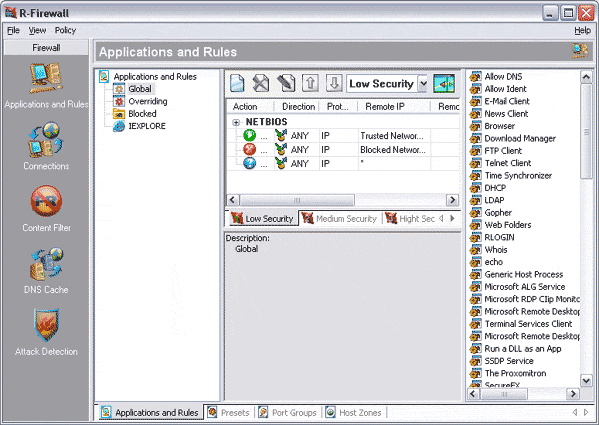Viewport: 599px width, 425px height.
Task: Click the rules list scroll right arrow
Action: 452,200
